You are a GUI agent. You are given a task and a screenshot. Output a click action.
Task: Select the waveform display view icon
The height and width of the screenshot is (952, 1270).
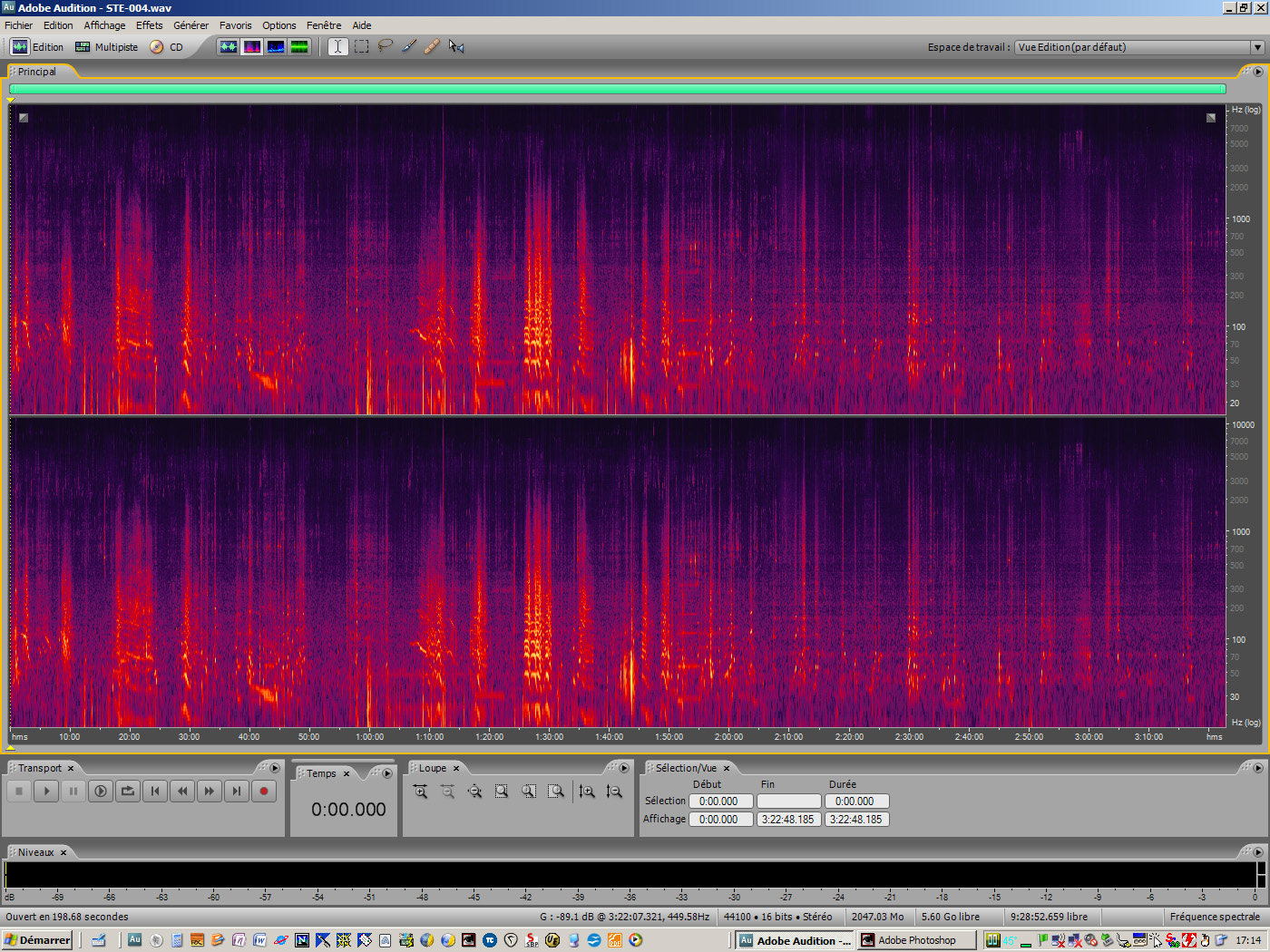(x=229, y=46)
